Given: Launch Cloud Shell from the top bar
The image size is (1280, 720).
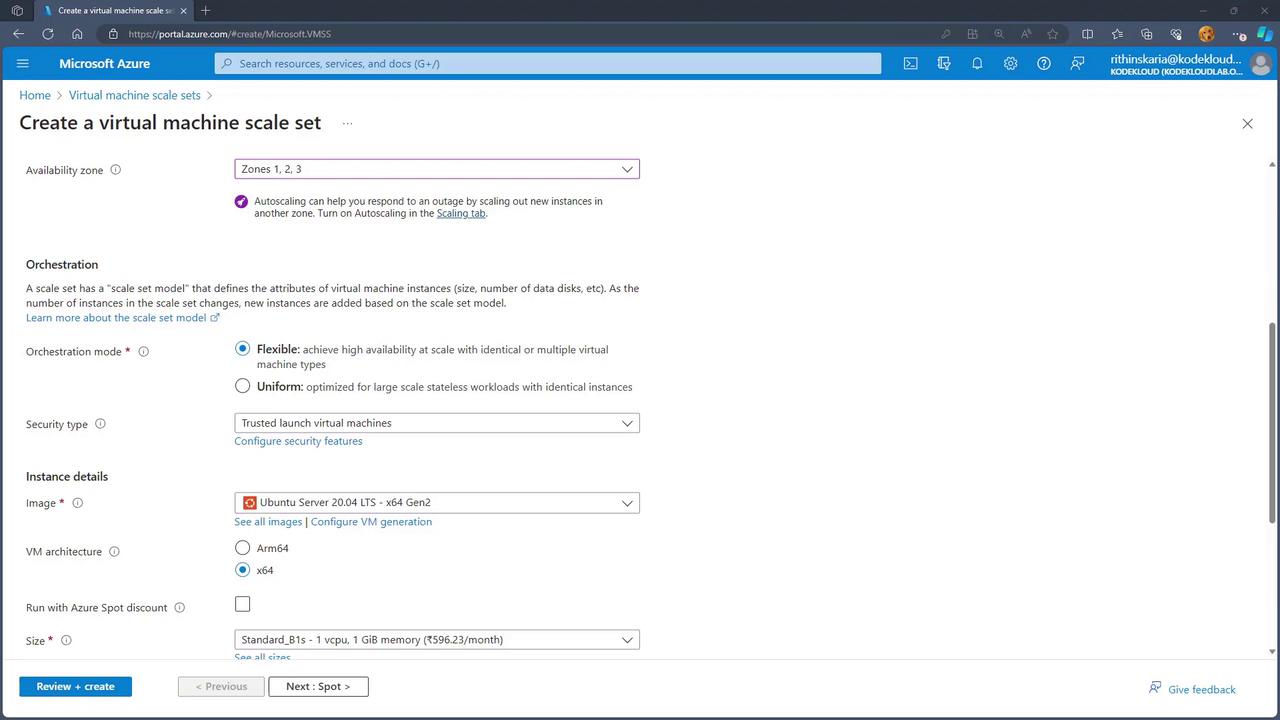Looking at the screenshot, I should (x=910, y=63).
